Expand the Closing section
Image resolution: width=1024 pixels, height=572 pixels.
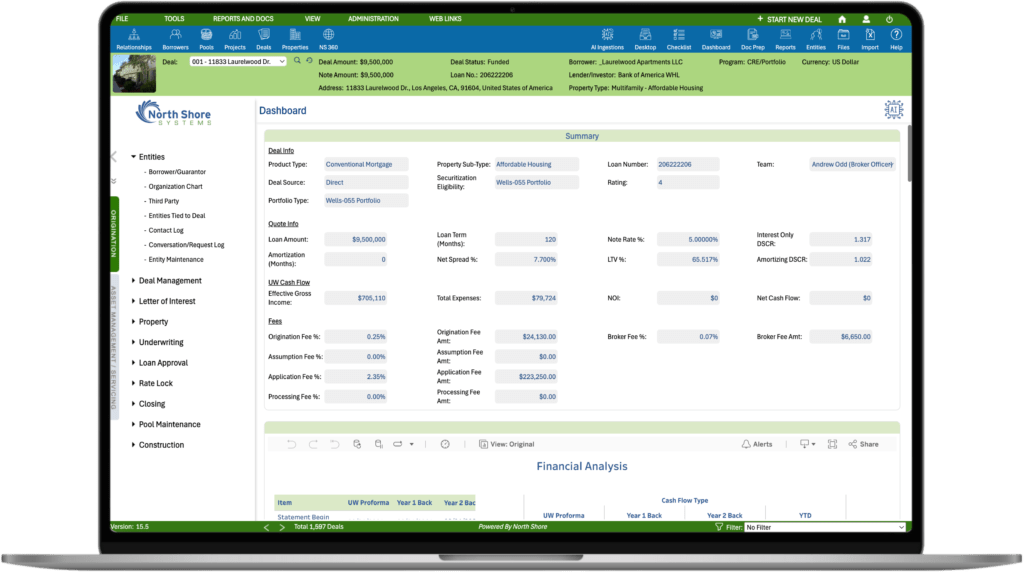(x=133, y=404)
